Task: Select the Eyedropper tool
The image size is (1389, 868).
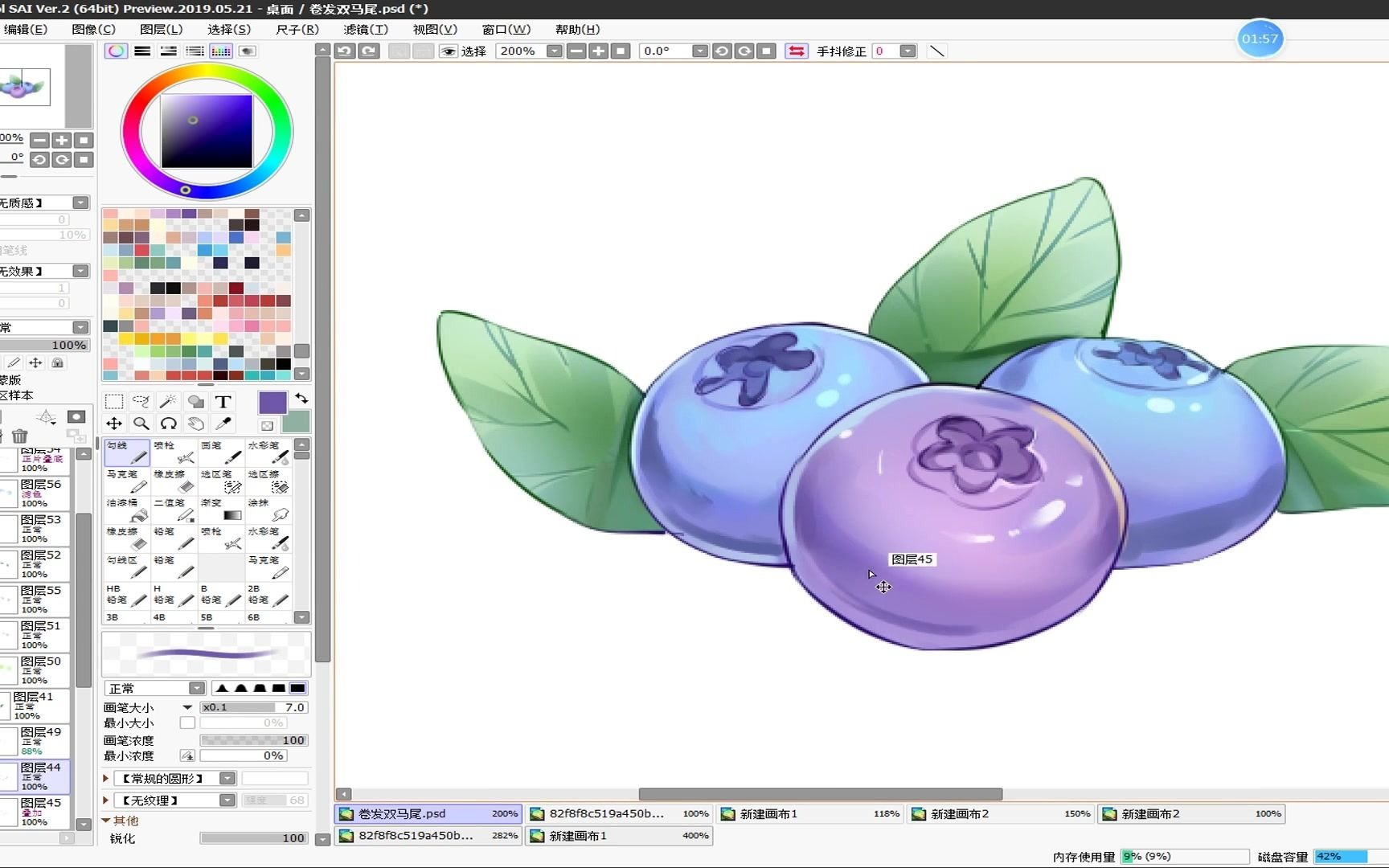Action: [x=223, y=424]
